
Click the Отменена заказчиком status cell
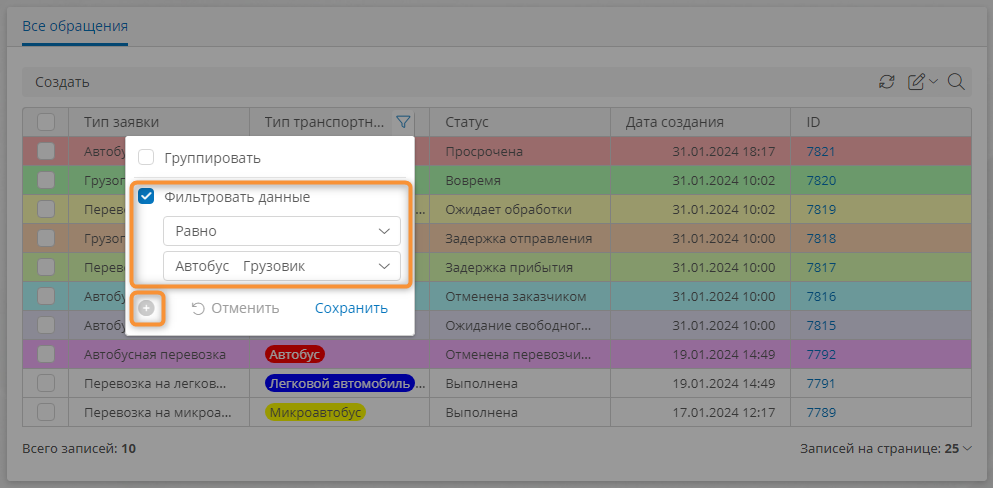click(x=520, y=296)
